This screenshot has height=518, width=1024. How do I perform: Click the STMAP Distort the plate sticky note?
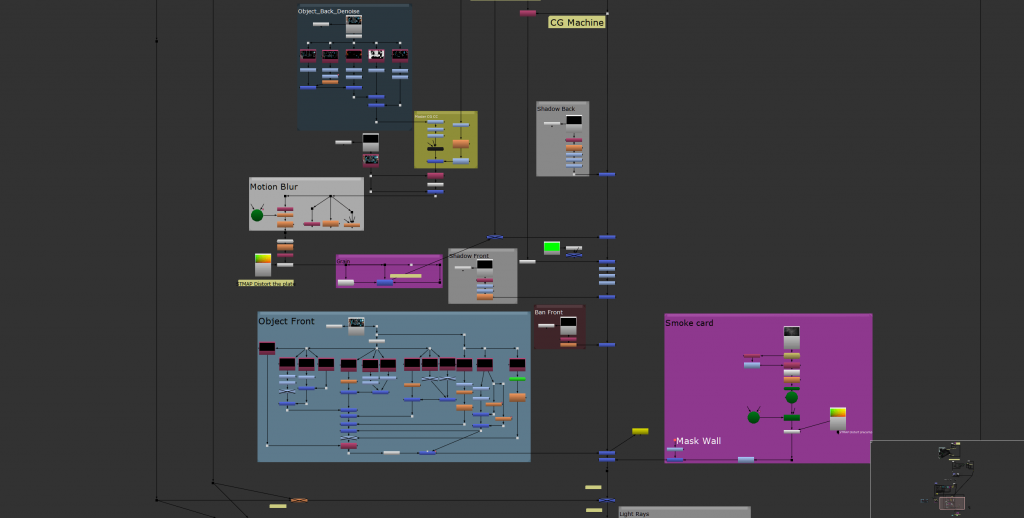(266, 283)
